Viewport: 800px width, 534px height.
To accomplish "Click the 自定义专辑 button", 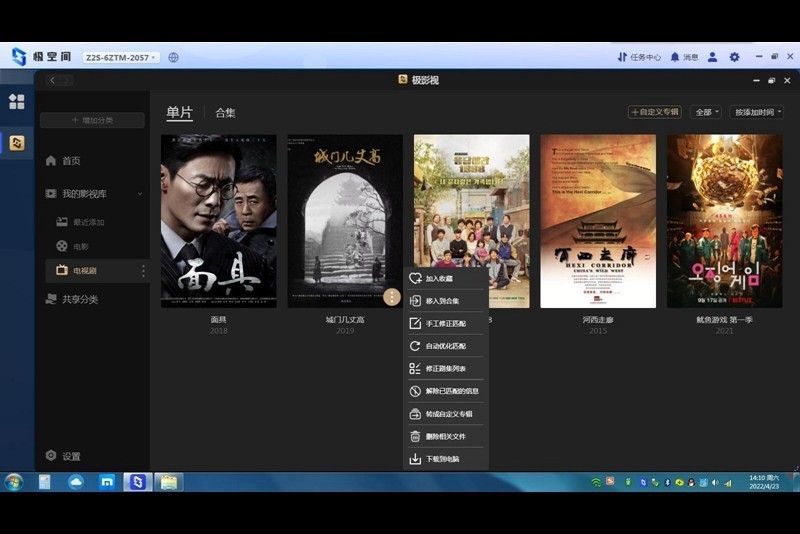I will pyautogui.click(x=655, y=112).
